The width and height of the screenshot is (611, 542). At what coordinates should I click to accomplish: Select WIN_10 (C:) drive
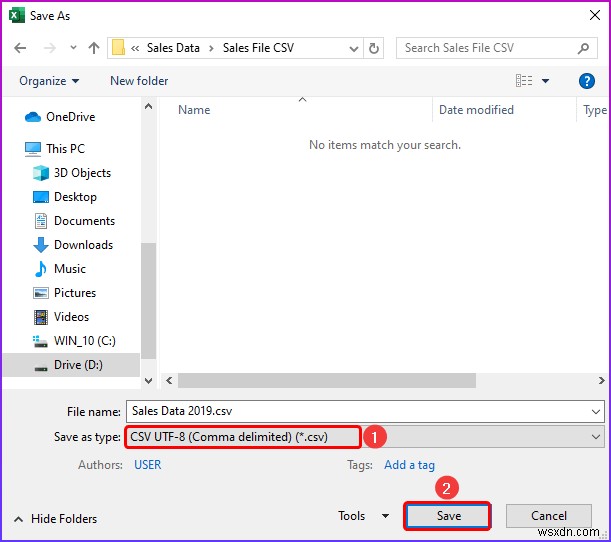click(74, 341)
